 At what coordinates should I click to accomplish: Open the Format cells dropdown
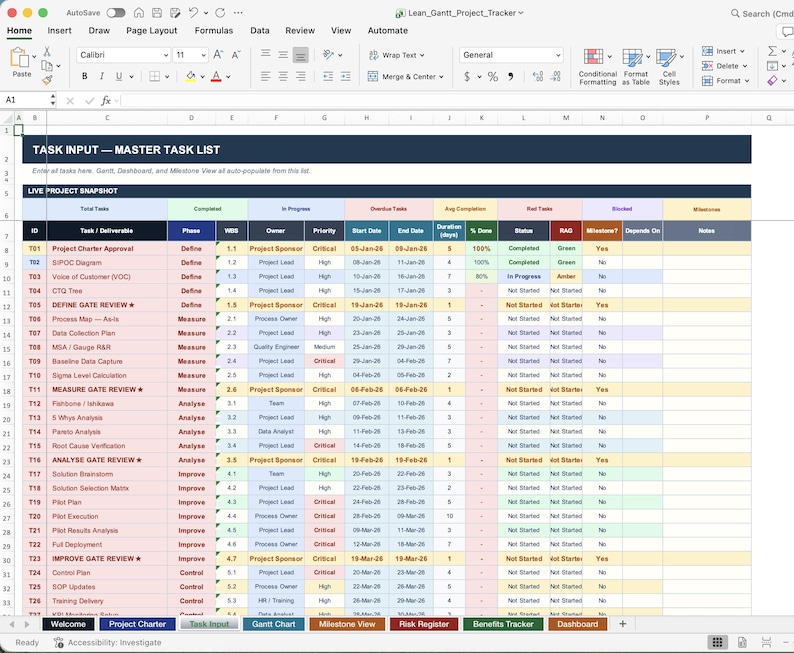coord(725,80)
